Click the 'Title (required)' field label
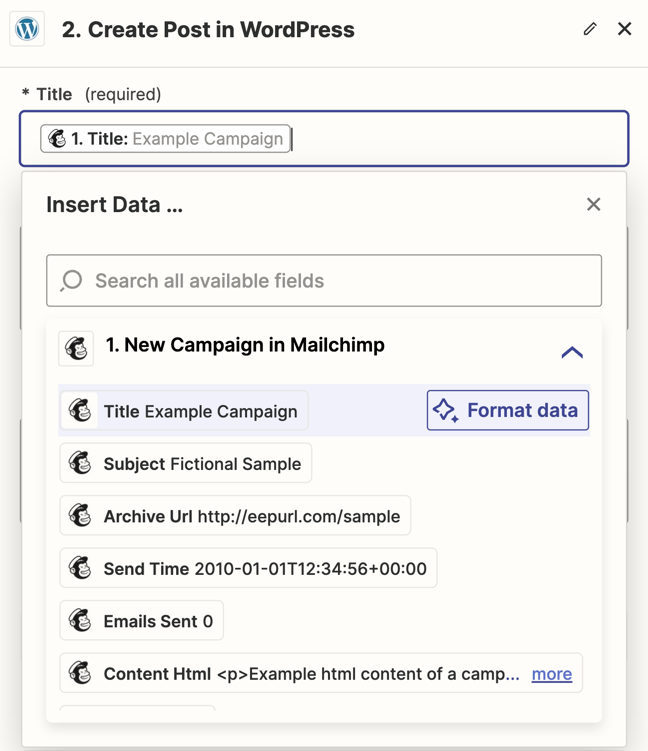648x751 pixels. 91,94
